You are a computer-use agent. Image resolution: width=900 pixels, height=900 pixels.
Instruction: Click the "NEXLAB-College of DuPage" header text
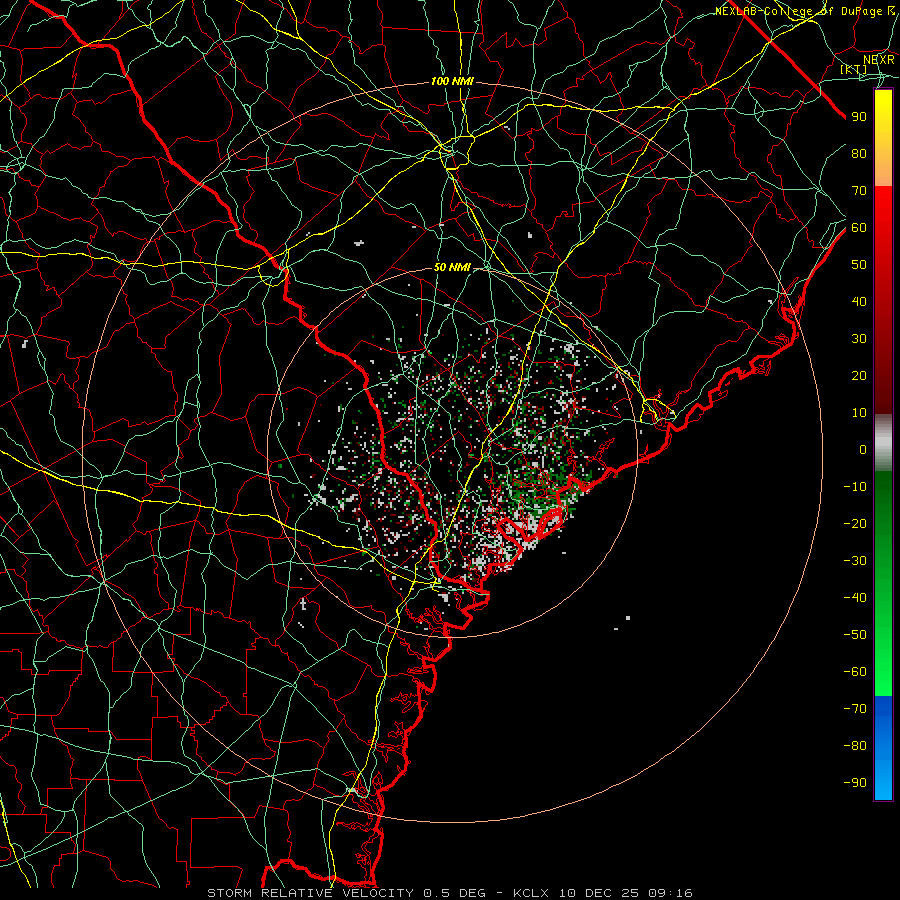[x=798, y=11]
